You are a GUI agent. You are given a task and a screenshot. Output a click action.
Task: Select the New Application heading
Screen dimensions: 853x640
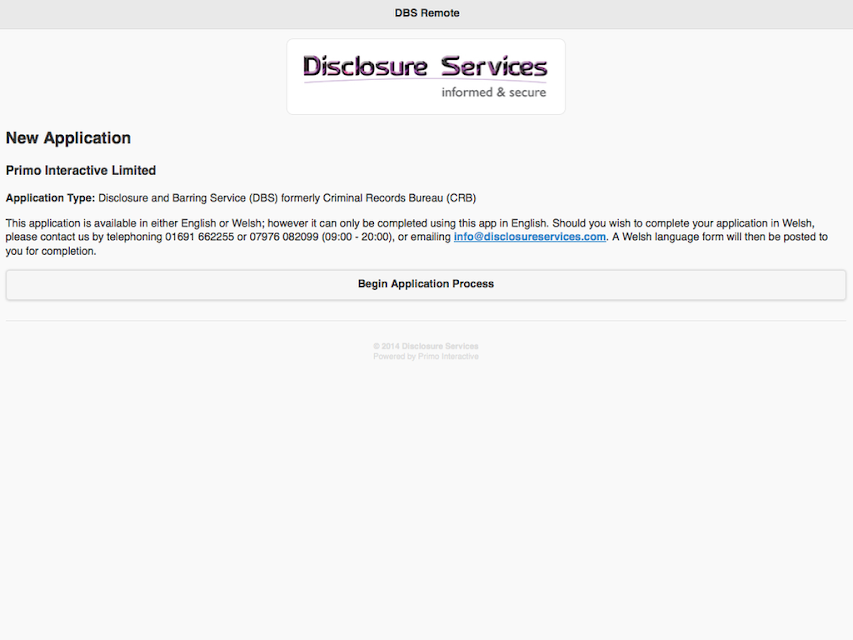pos(69,138)
